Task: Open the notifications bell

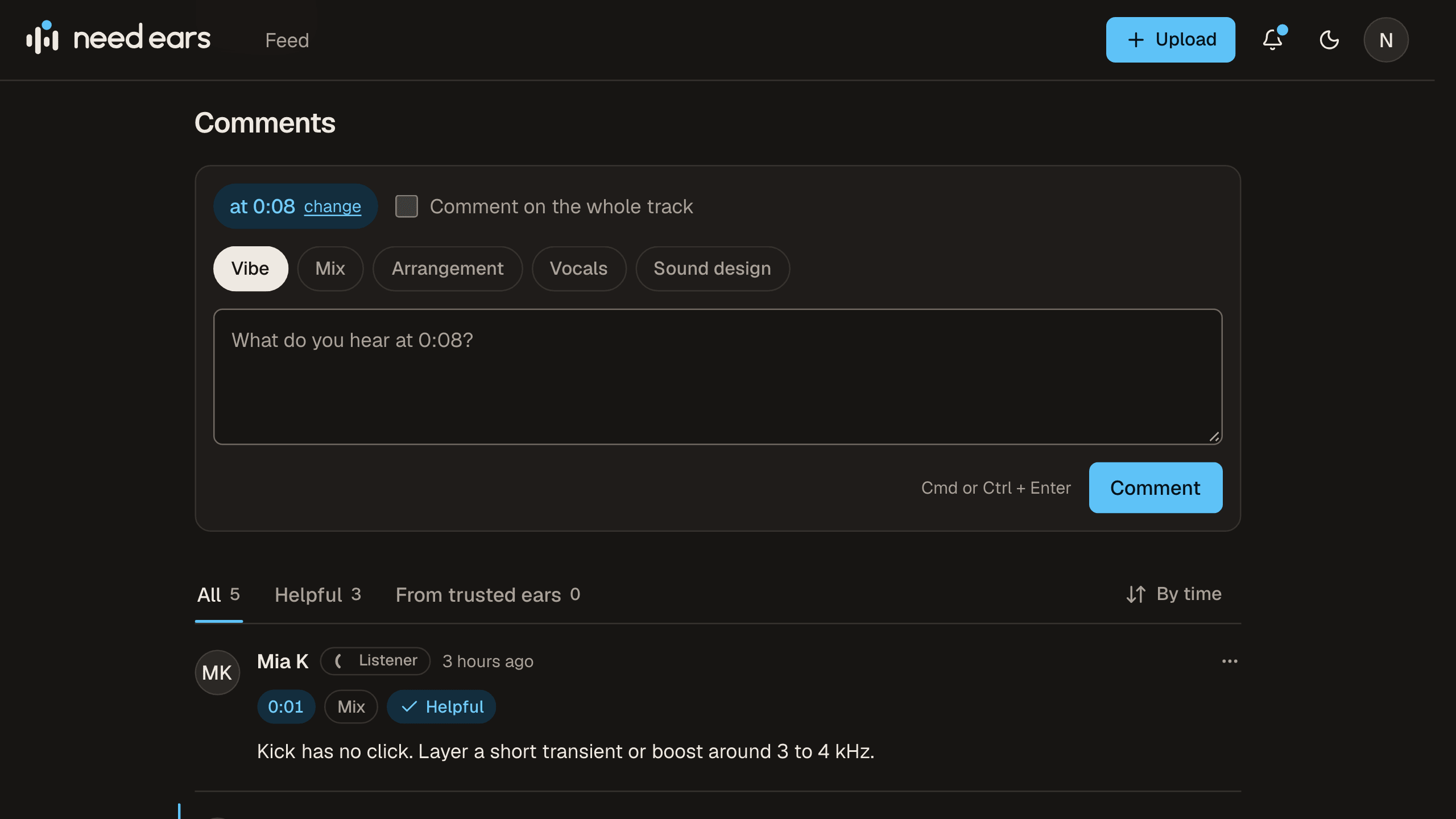Action: pyautogui.click(x=1273, y=40)
